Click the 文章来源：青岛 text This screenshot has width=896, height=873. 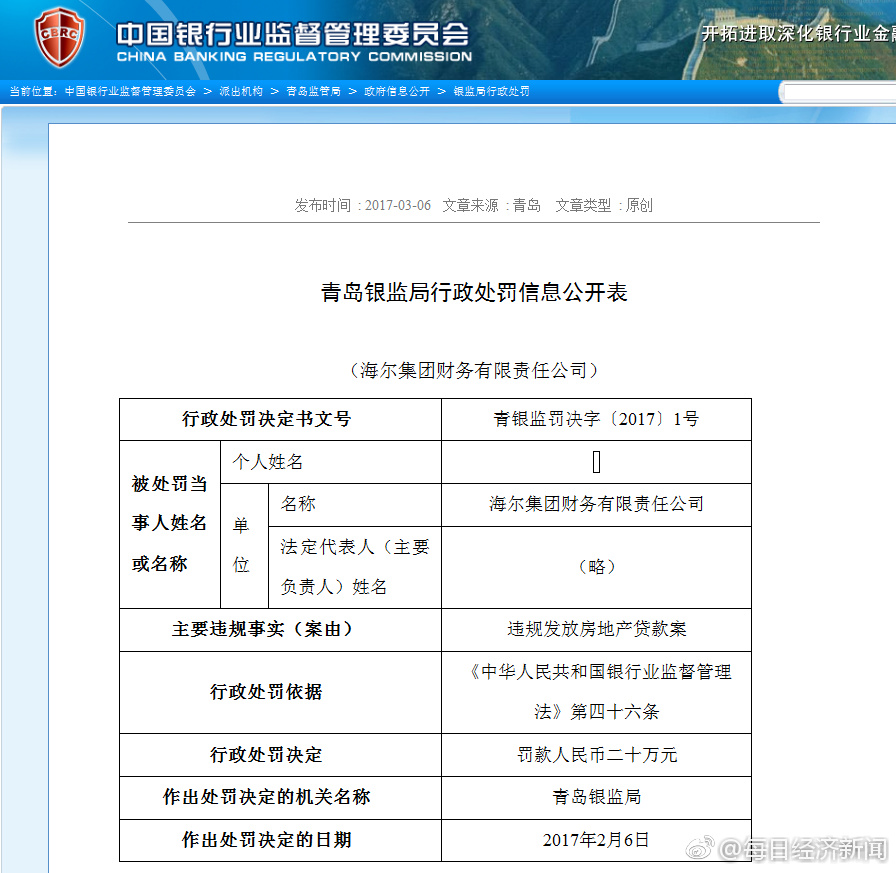coord(491,205)
